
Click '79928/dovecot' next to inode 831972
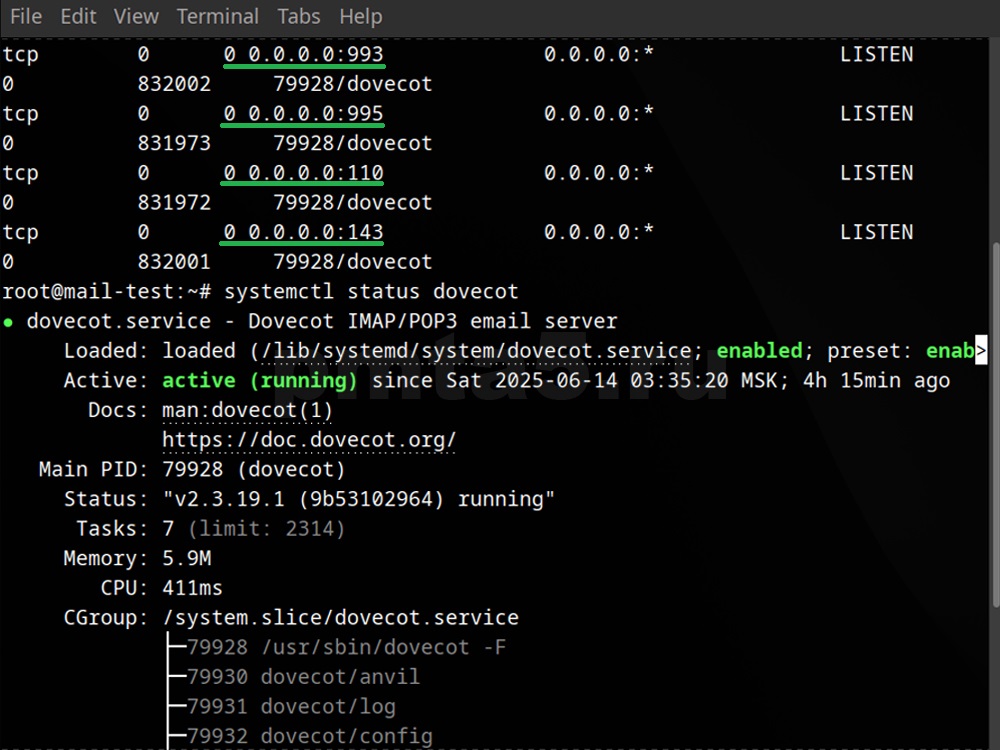click(x=353, y=202)
